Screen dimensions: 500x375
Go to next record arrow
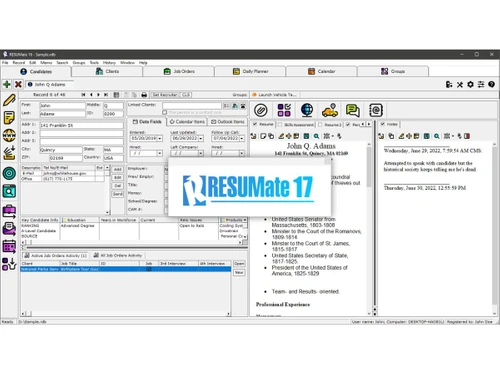click(98, 95)
